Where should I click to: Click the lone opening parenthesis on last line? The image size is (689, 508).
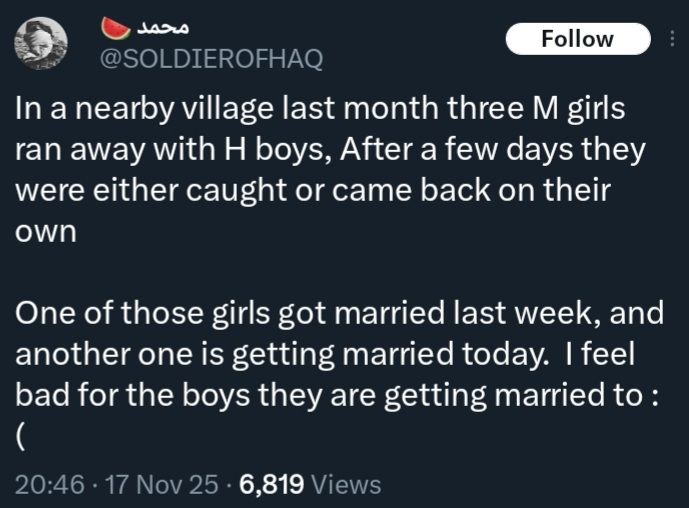pos(21,436)
